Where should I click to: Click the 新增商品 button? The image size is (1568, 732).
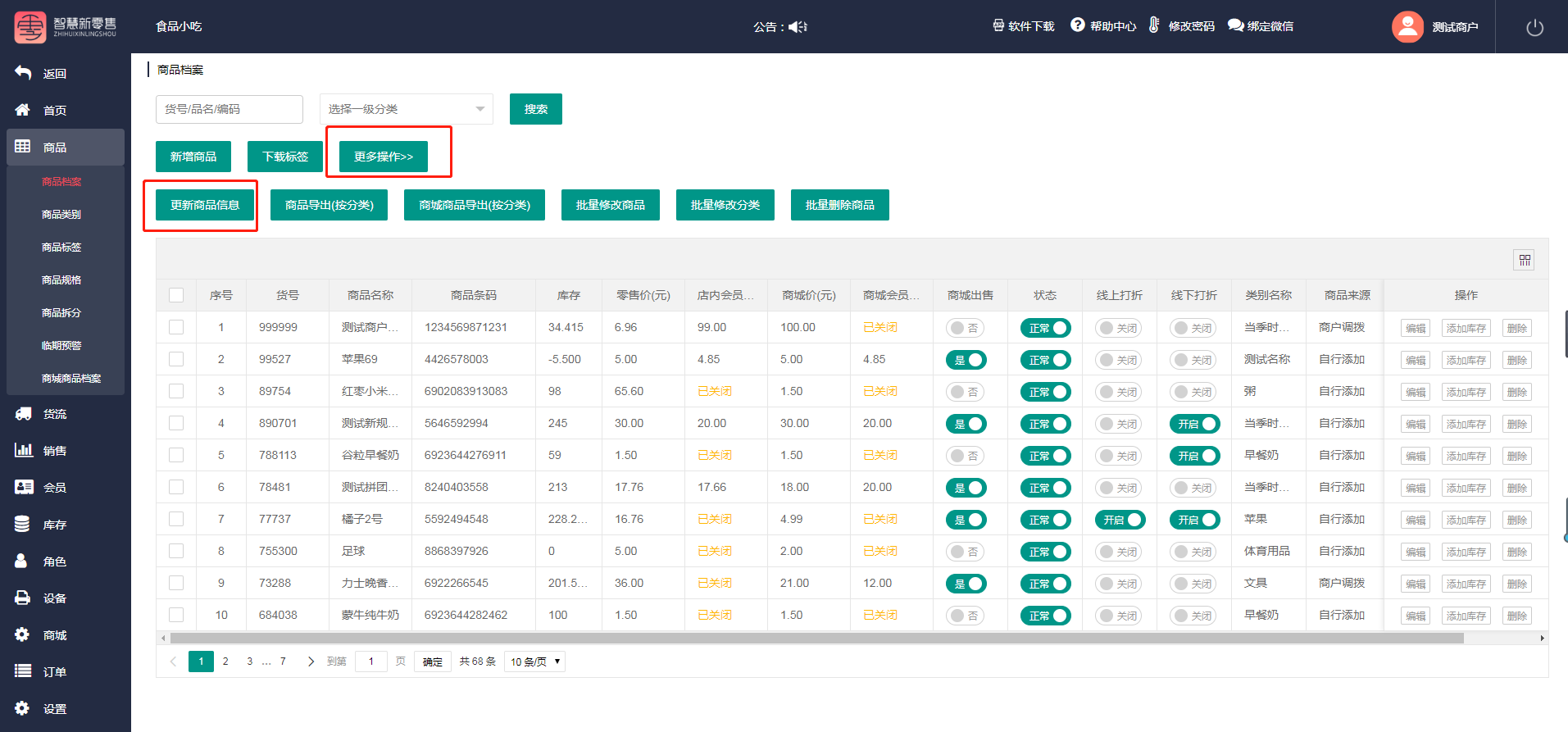coord(193,157)
